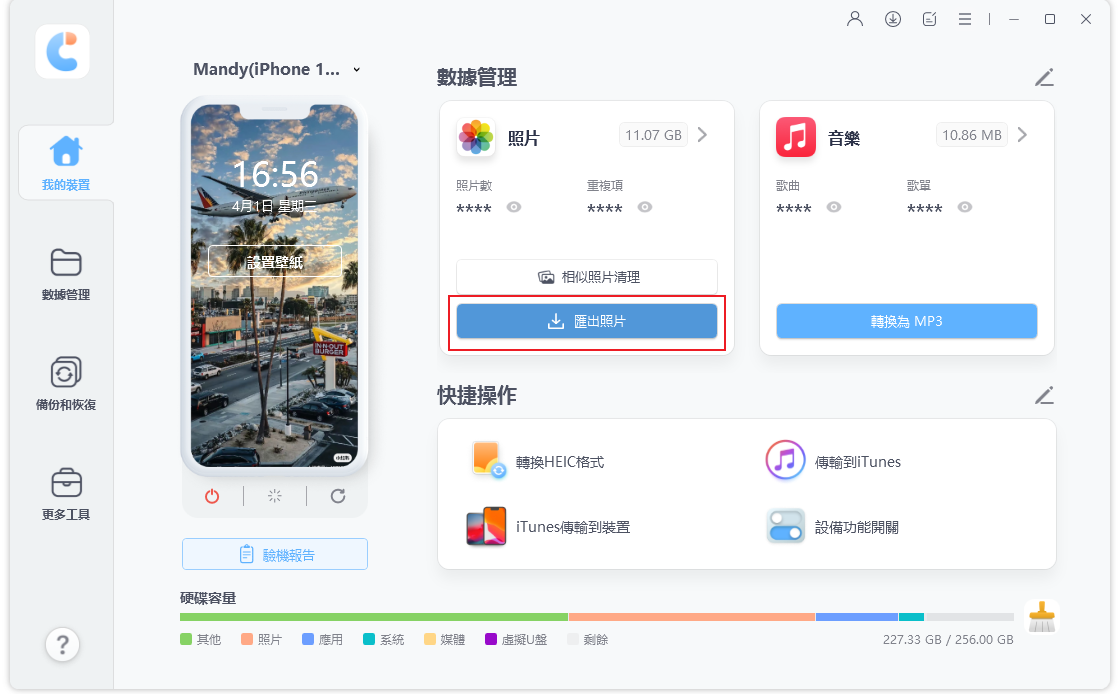
Task: Click the refresh device info icon
Action: (x=338, y=495)
